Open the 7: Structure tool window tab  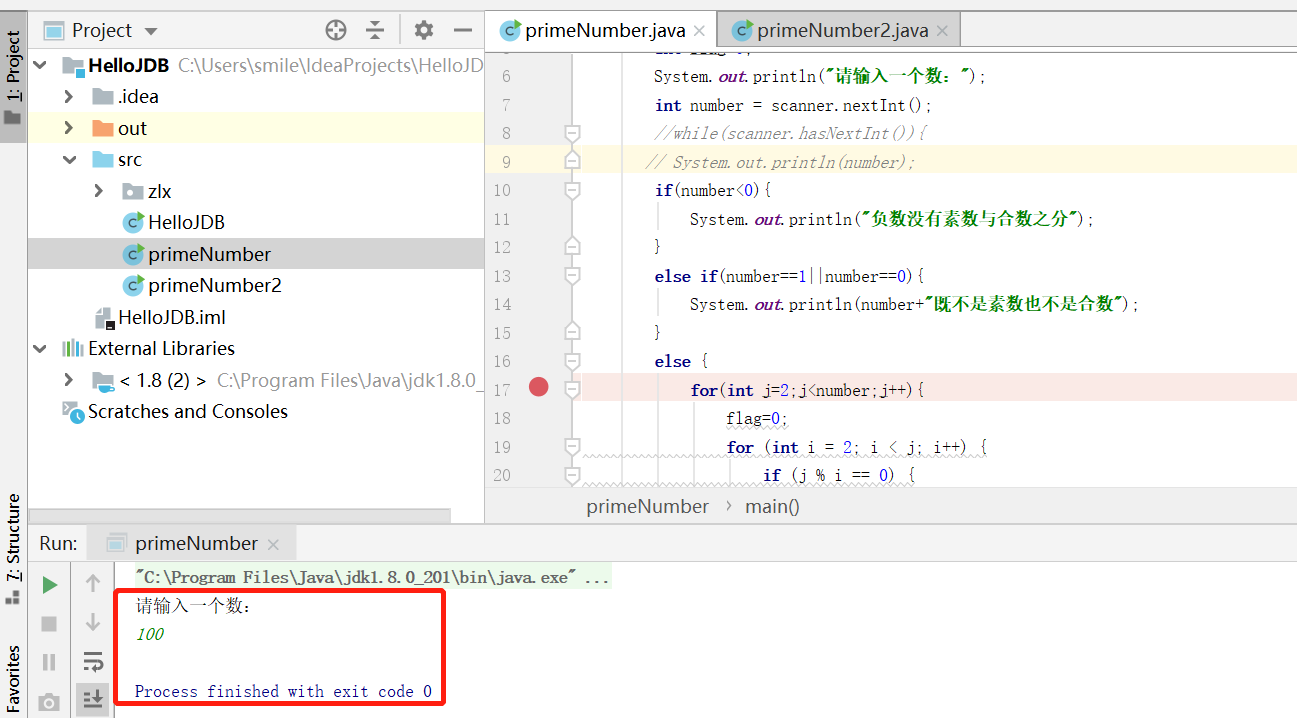(13, 548)
